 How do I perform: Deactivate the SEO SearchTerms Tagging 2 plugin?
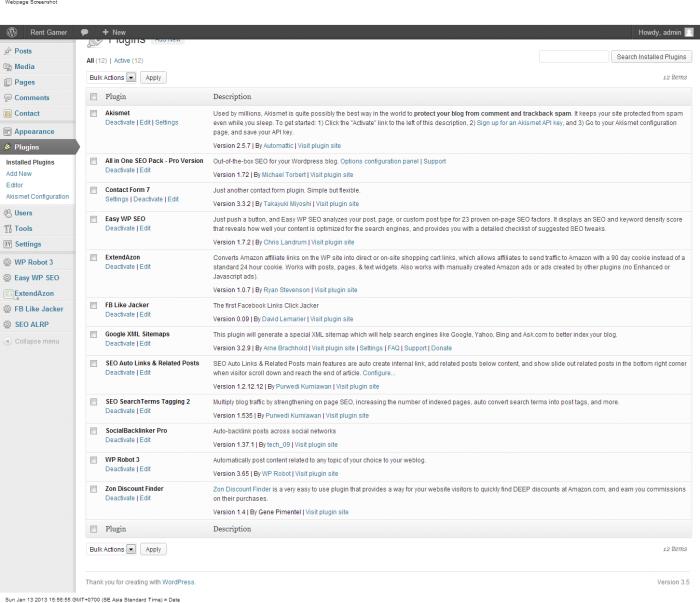120,411
